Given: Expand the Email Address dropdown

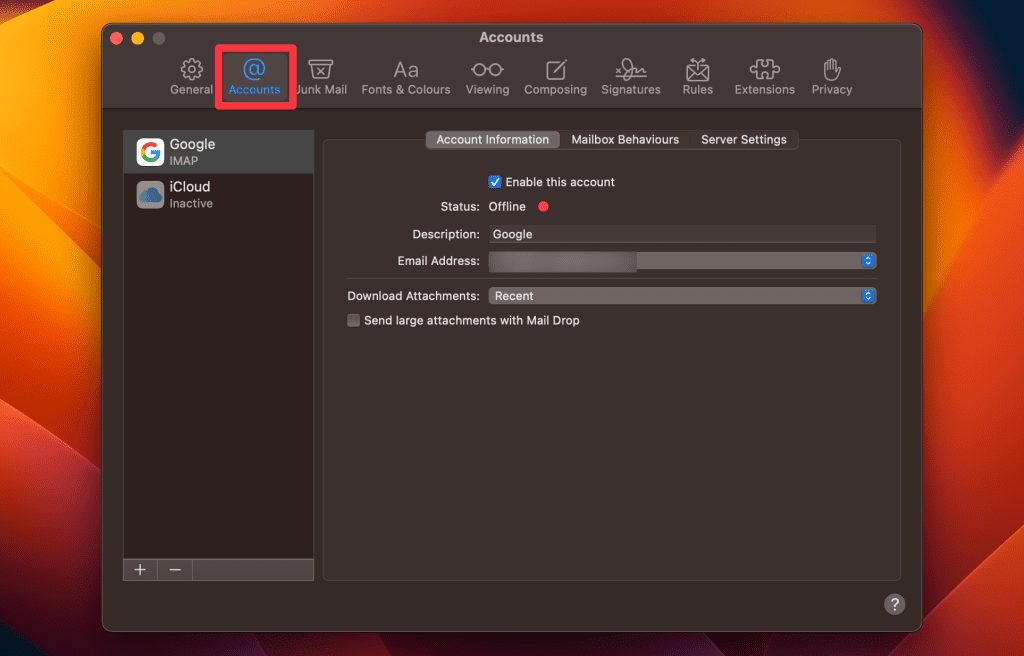Looking at the screenshot, I should click(682, 261).
